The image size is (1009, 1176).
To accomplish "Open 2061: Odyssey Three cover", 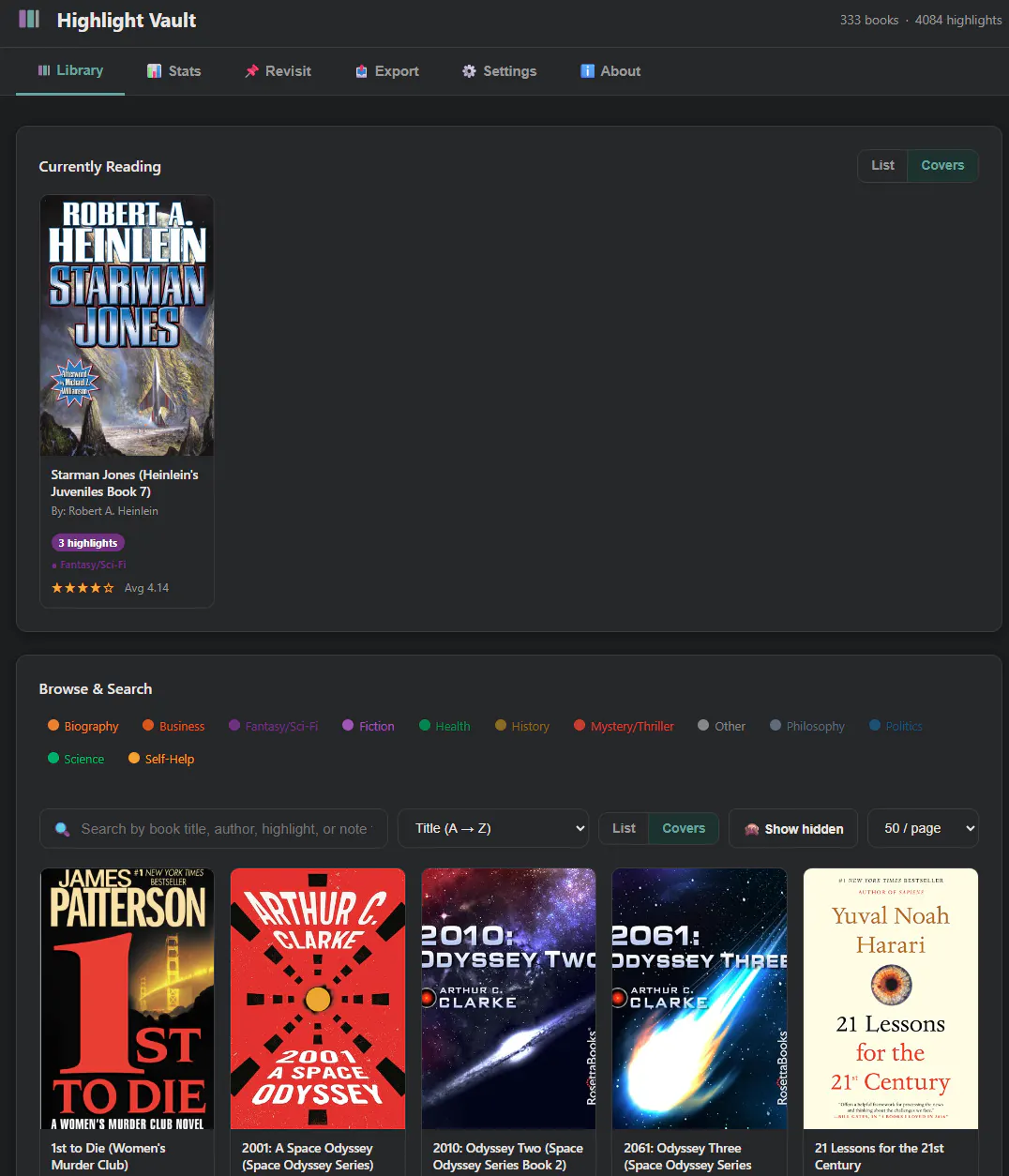I will [x=700, y=999].
